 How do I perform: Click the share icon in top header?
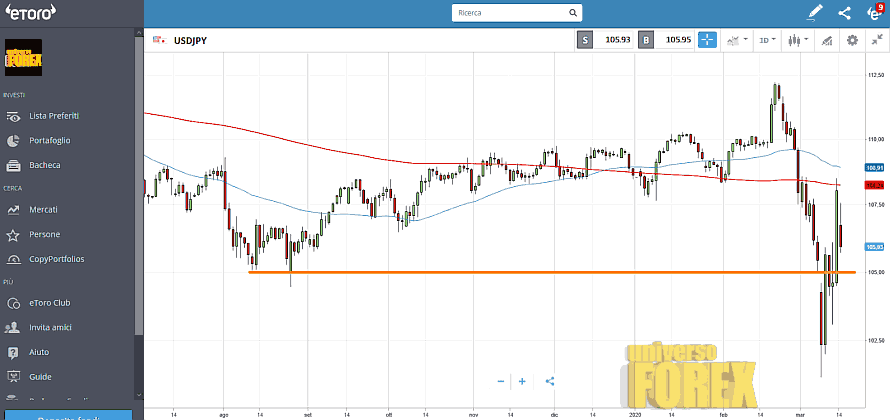tap(845, 13)
